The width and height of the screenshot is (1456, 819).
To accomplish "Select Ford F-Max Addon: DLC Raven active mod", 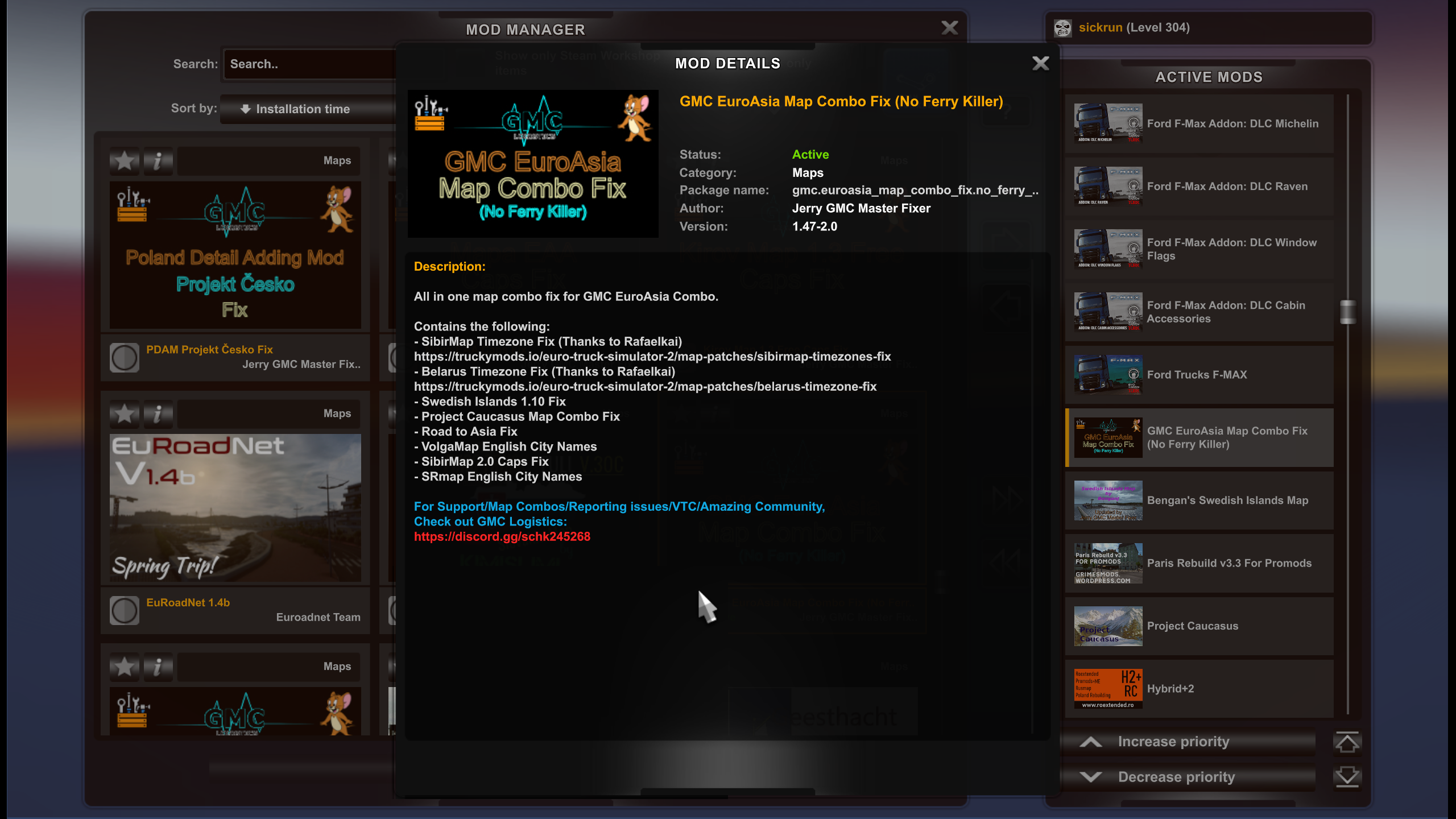I will 1199,187.
